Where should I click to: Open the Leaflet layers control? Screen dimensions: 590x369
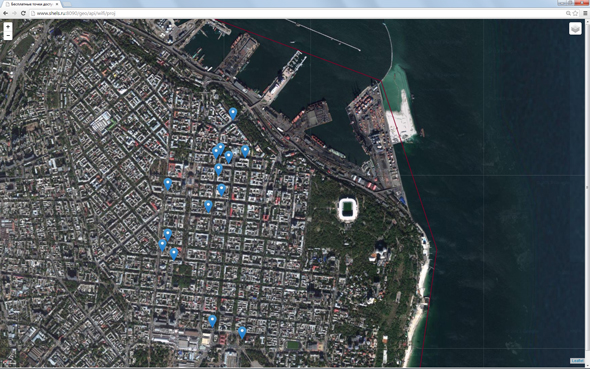575,29
